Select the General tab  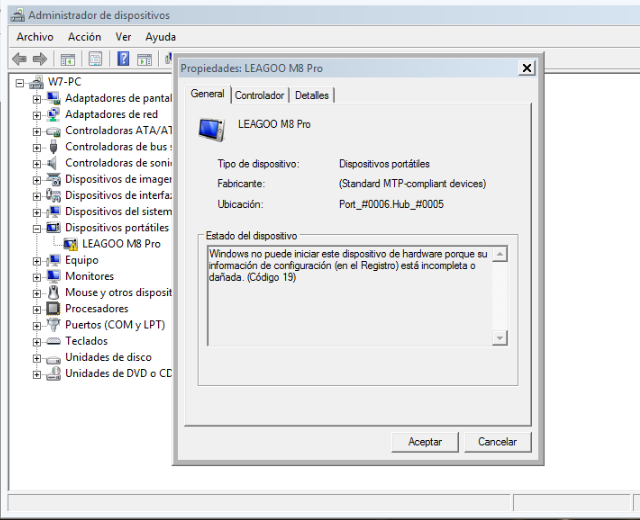coord(208,94)
